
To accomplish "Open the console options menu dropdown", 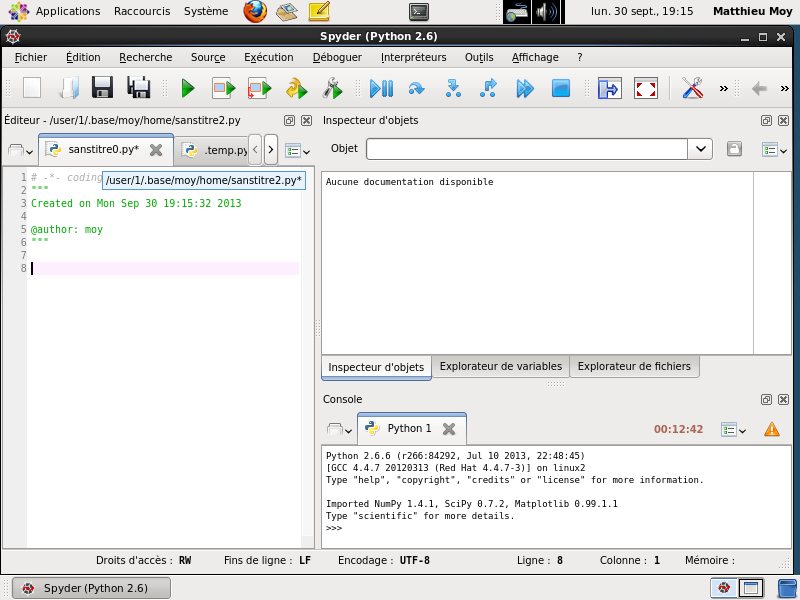I will click(734, 430).
